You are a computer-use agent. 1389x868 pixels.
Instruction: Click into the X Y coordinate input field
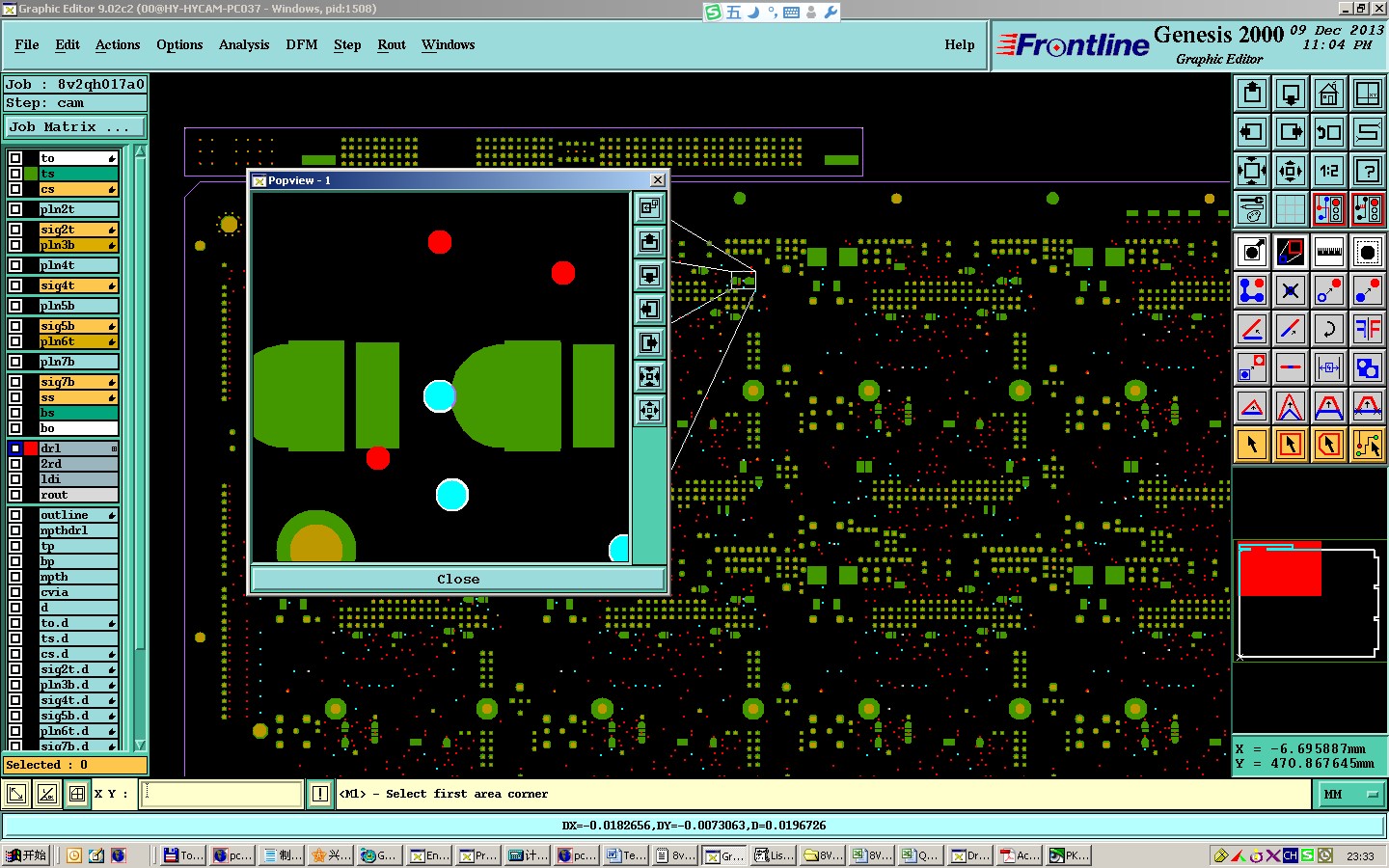coord(222,794)
